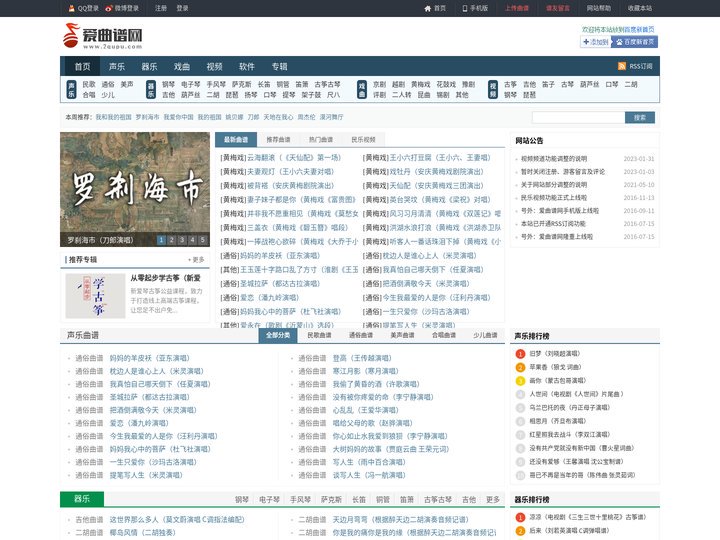Image resolution: width=720 pixels, height=540 pixels.
Task: Open the 戏曲 main navigation menu
Action: coord(182,67)
